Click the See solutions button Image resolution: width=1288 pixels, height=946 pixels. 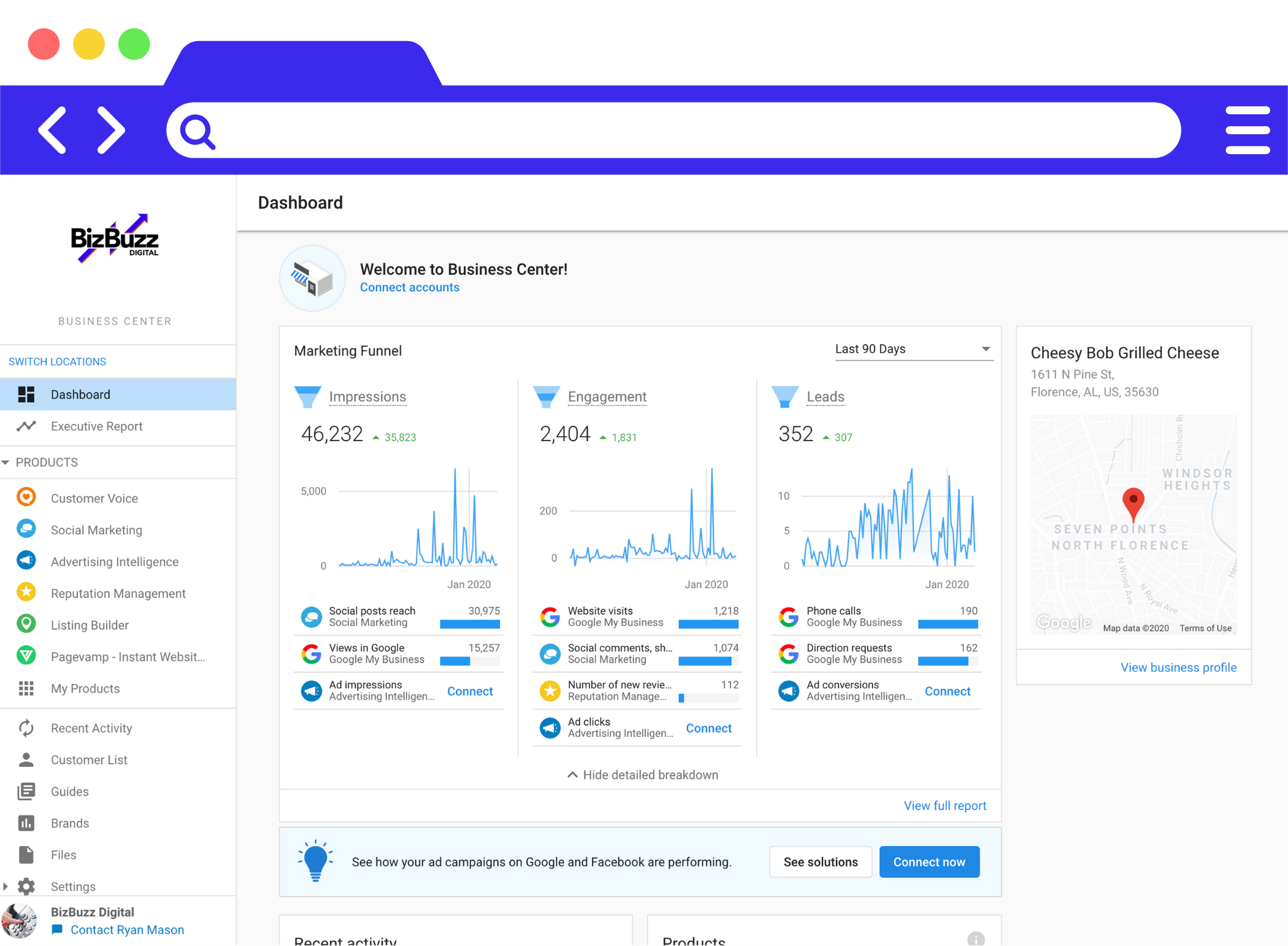pyautogui.click(x=820, y=862)
